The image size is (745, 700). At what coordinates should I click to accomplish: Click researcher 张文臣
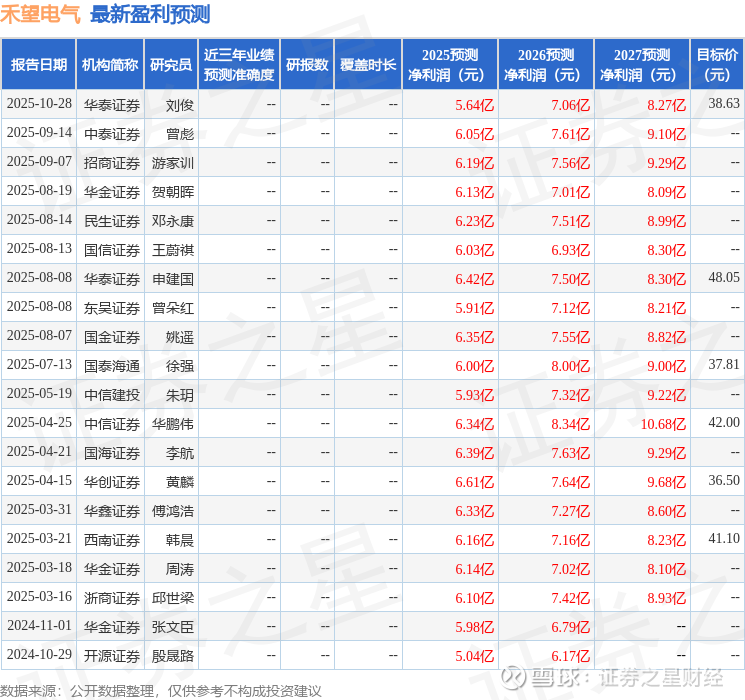pyautogui.click(x=173, y=627)
